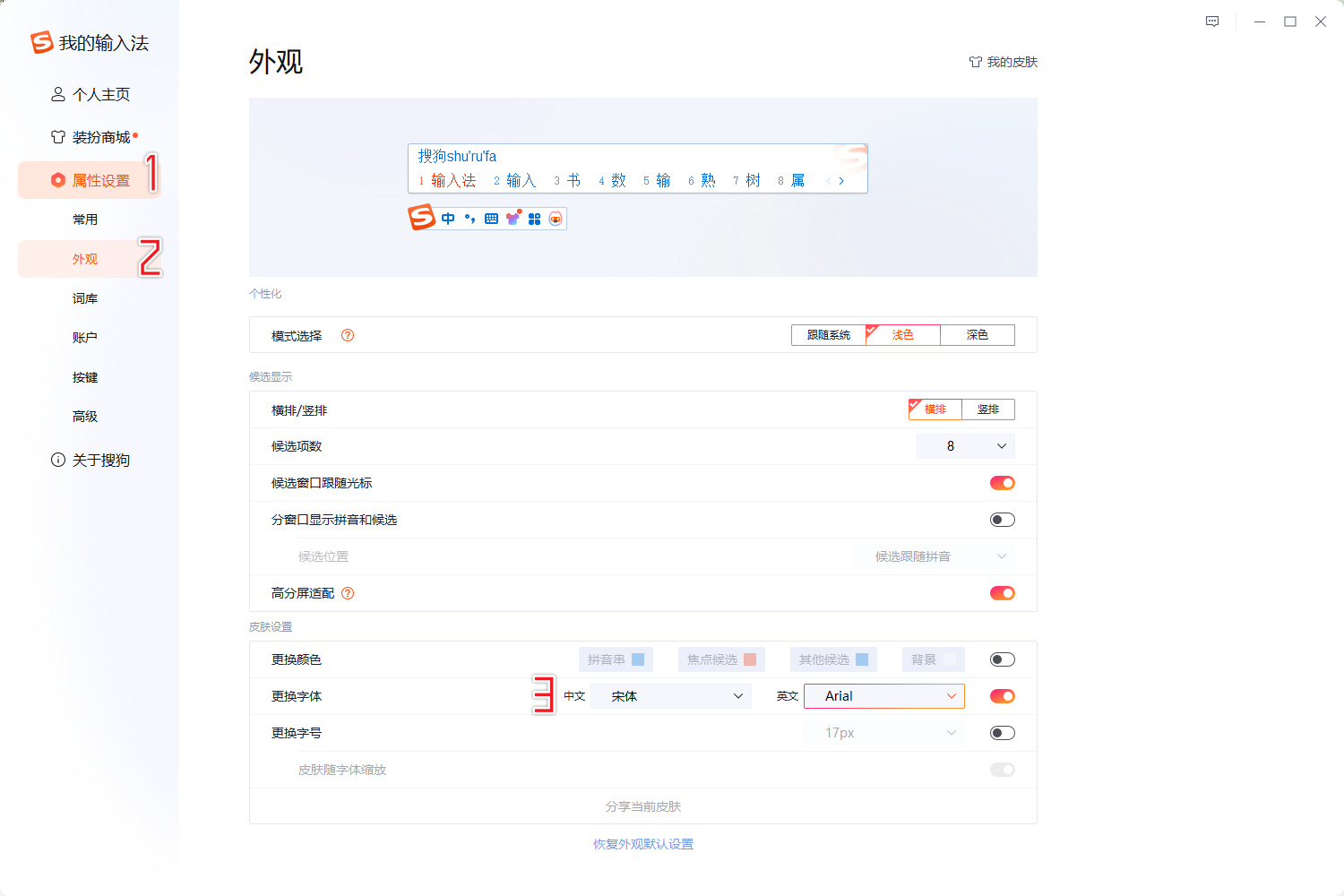
Task: Open the 英文 font dropdown Arial
Action: (884, 696)
